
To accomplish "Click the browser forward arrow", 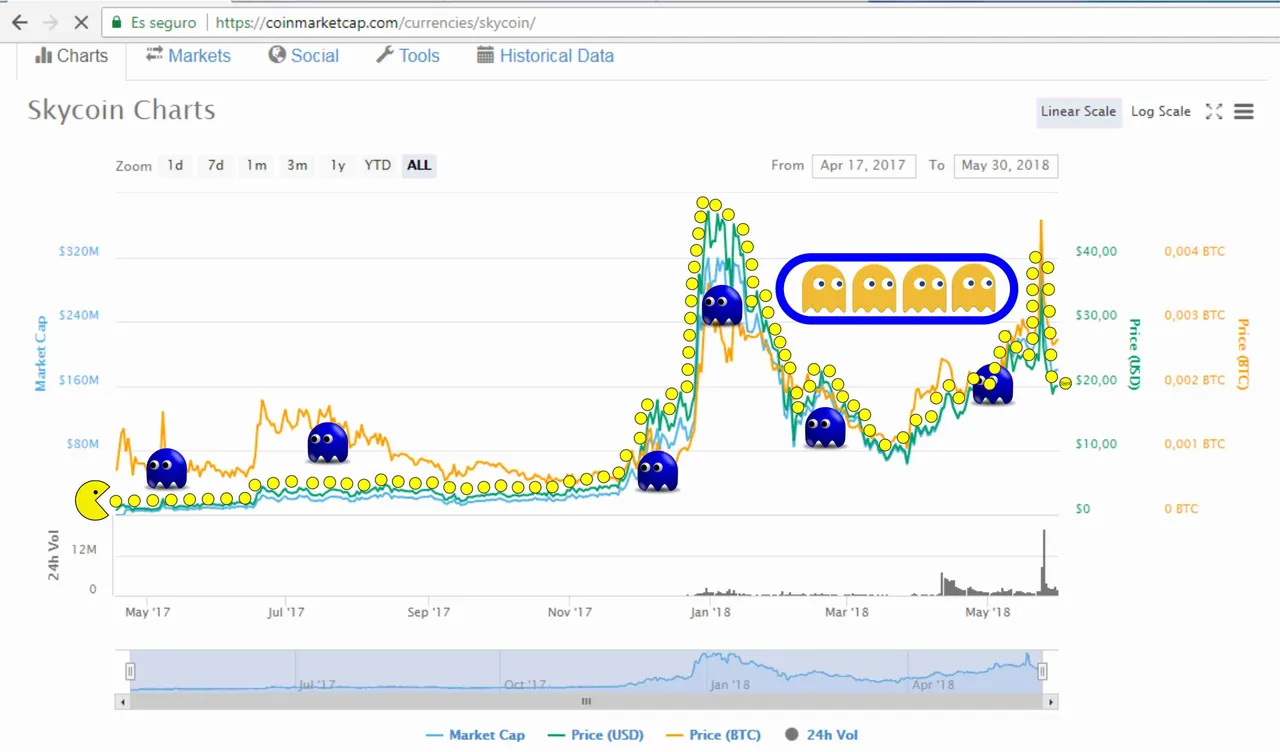I will (x=51, y=22).
